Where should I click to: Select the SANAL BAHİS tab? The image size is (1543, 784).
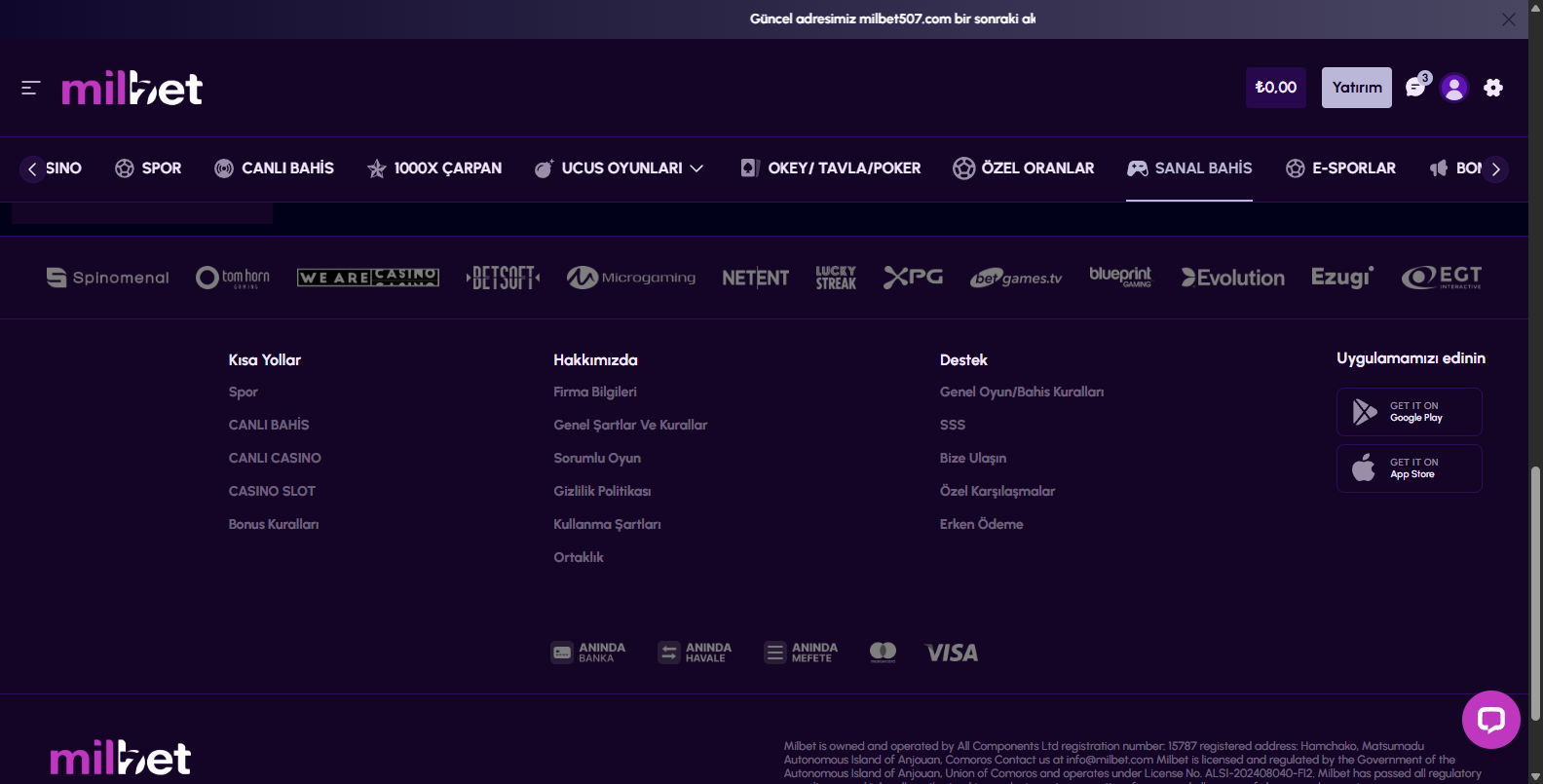[x=1189, y=168]
